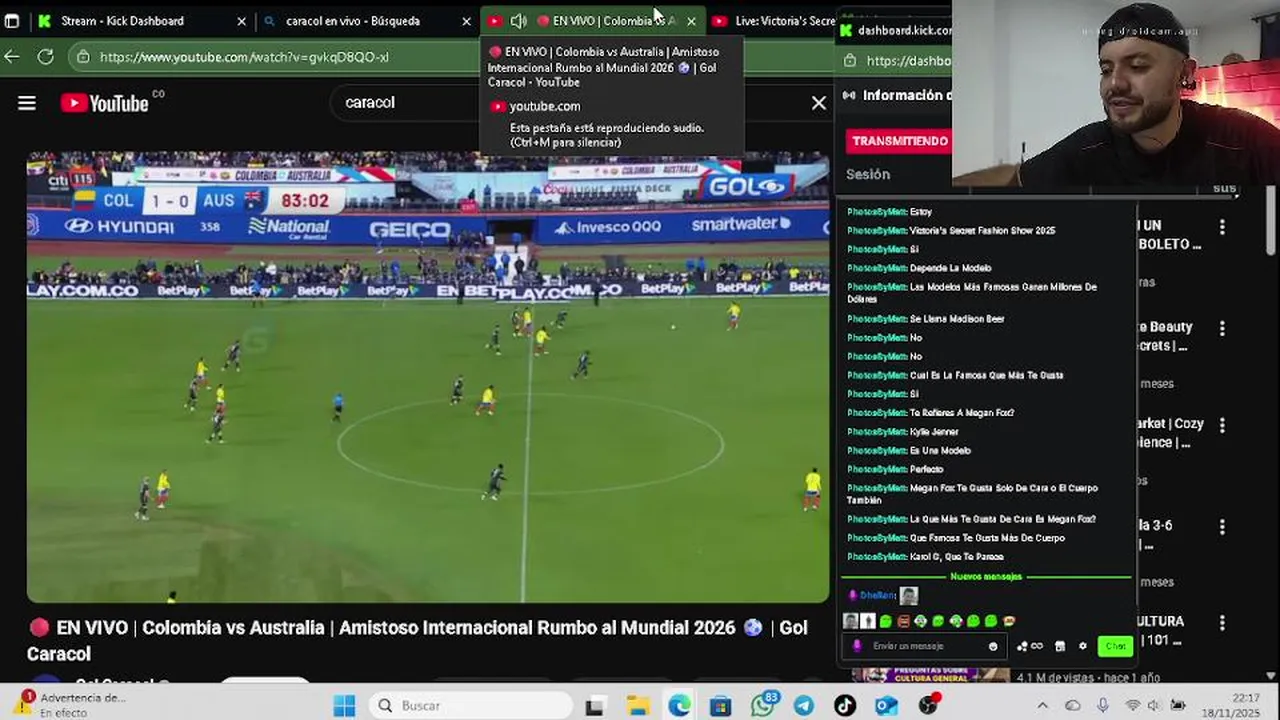Pick the red Kick emote in emote bar
The width and height of the screenshot is (1280, 720).
[904, 621]
